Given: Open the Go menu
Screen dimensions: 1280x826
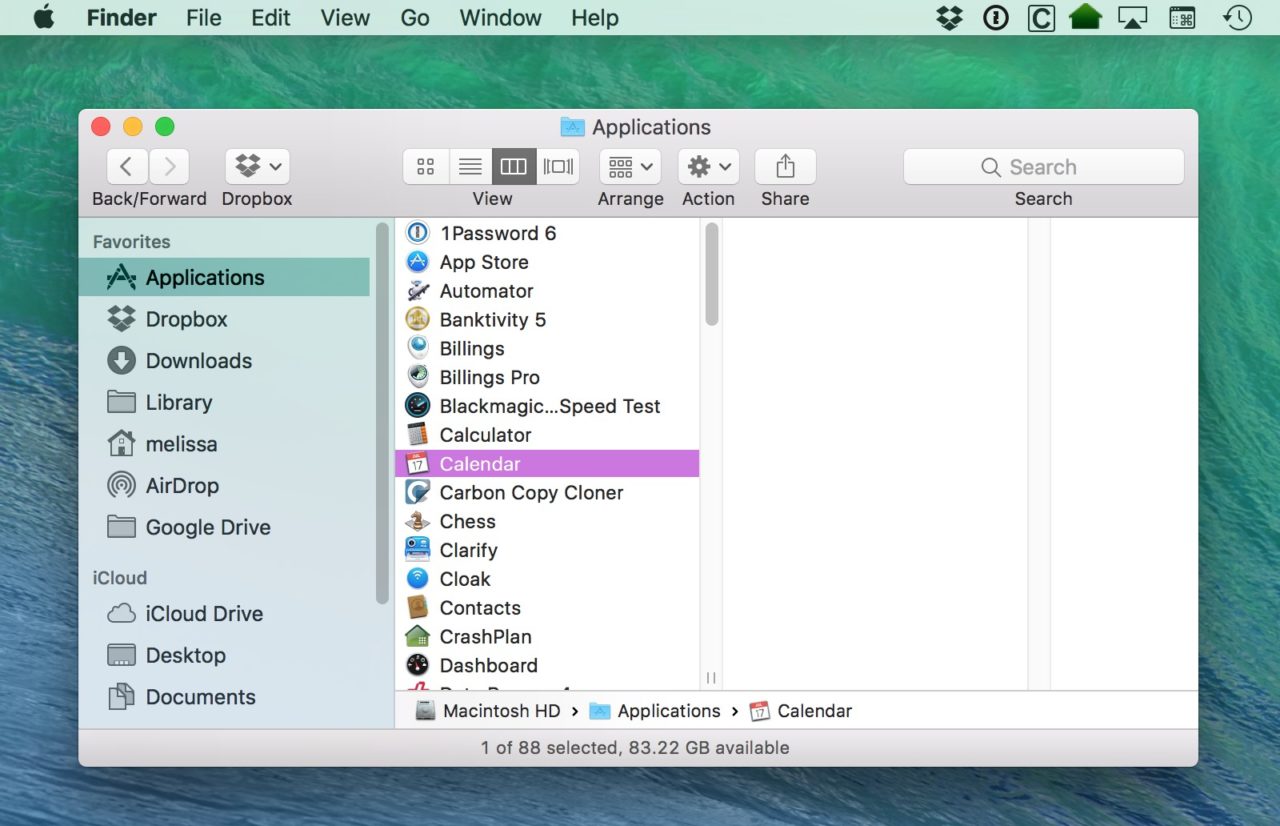Looking at the screenshot, I should [x=415, y=18].
